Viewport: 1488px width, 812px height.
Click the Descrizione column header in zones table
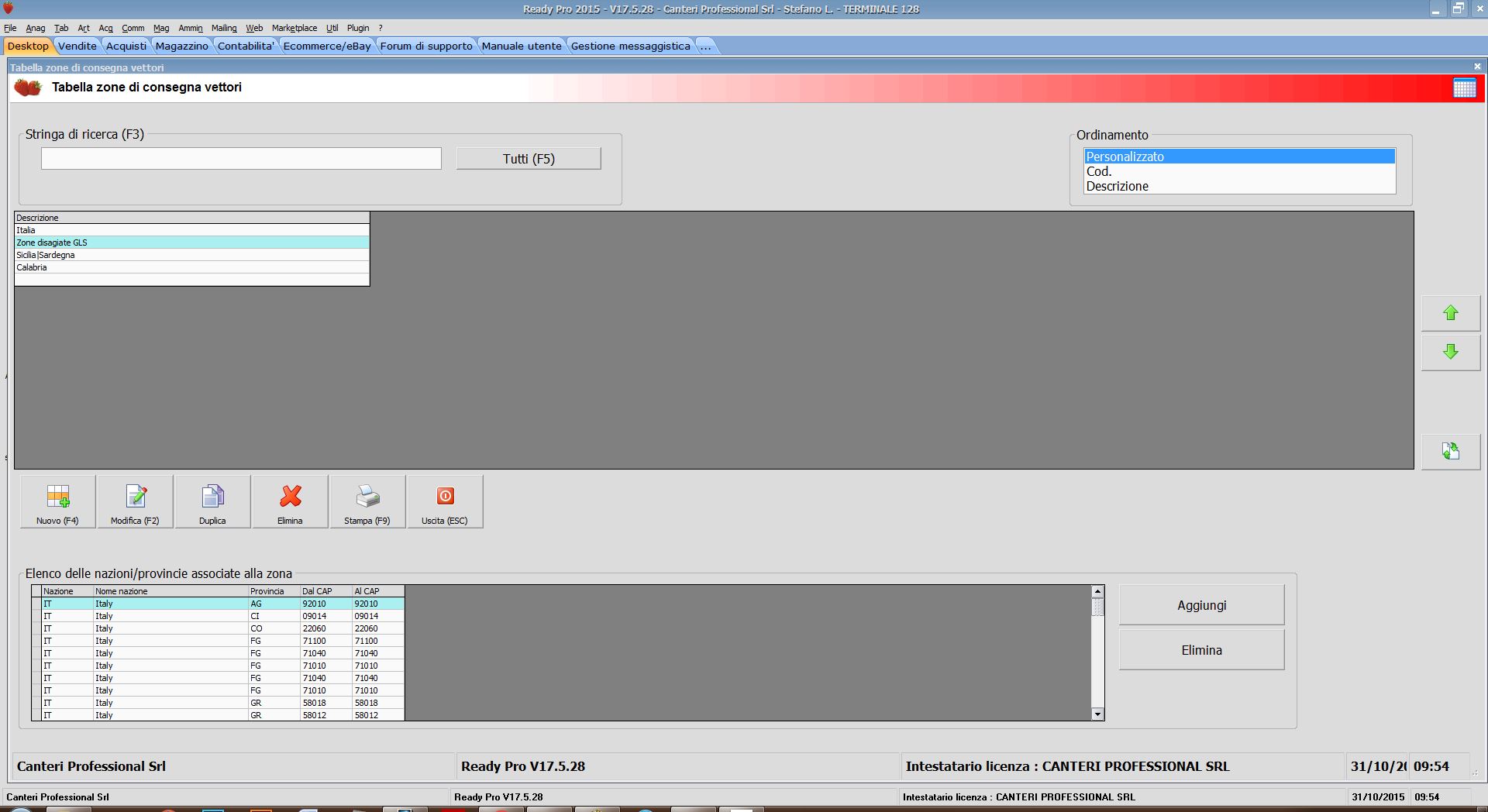tap(192, 218)
